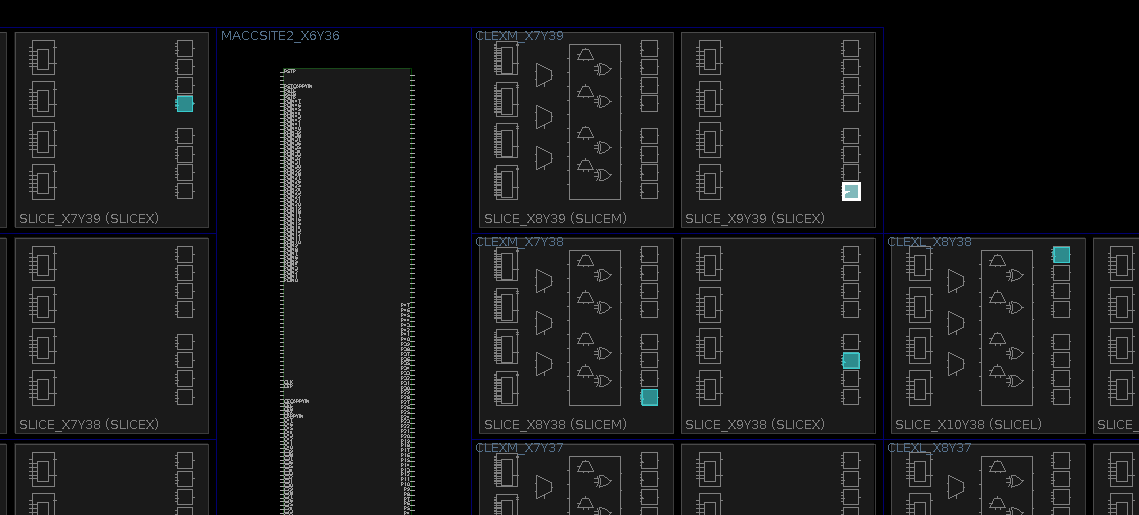Image resolution: width=1139 pixels, height=515 pixels.
Task: Select the top multiplexer in SLICE_X10Y38
Action: [x=956, y=281]
